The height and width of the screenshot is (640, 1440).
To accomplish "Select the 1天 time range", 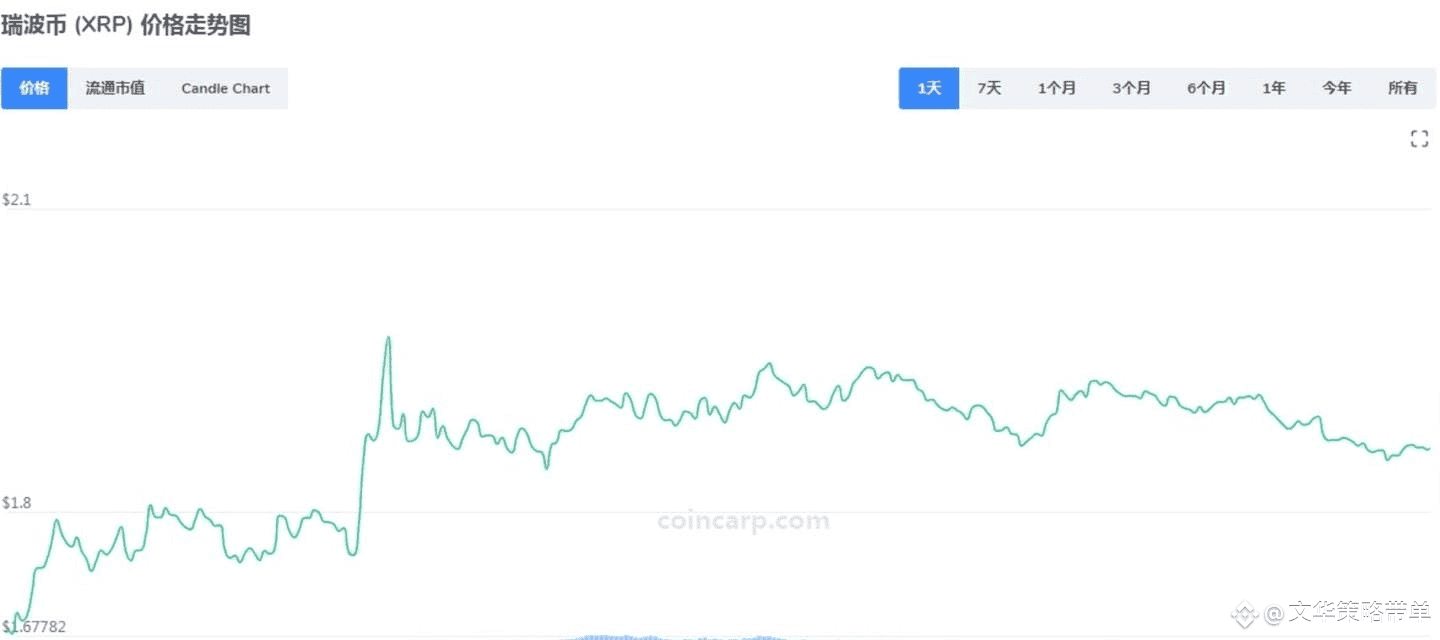I will [929, 88].
